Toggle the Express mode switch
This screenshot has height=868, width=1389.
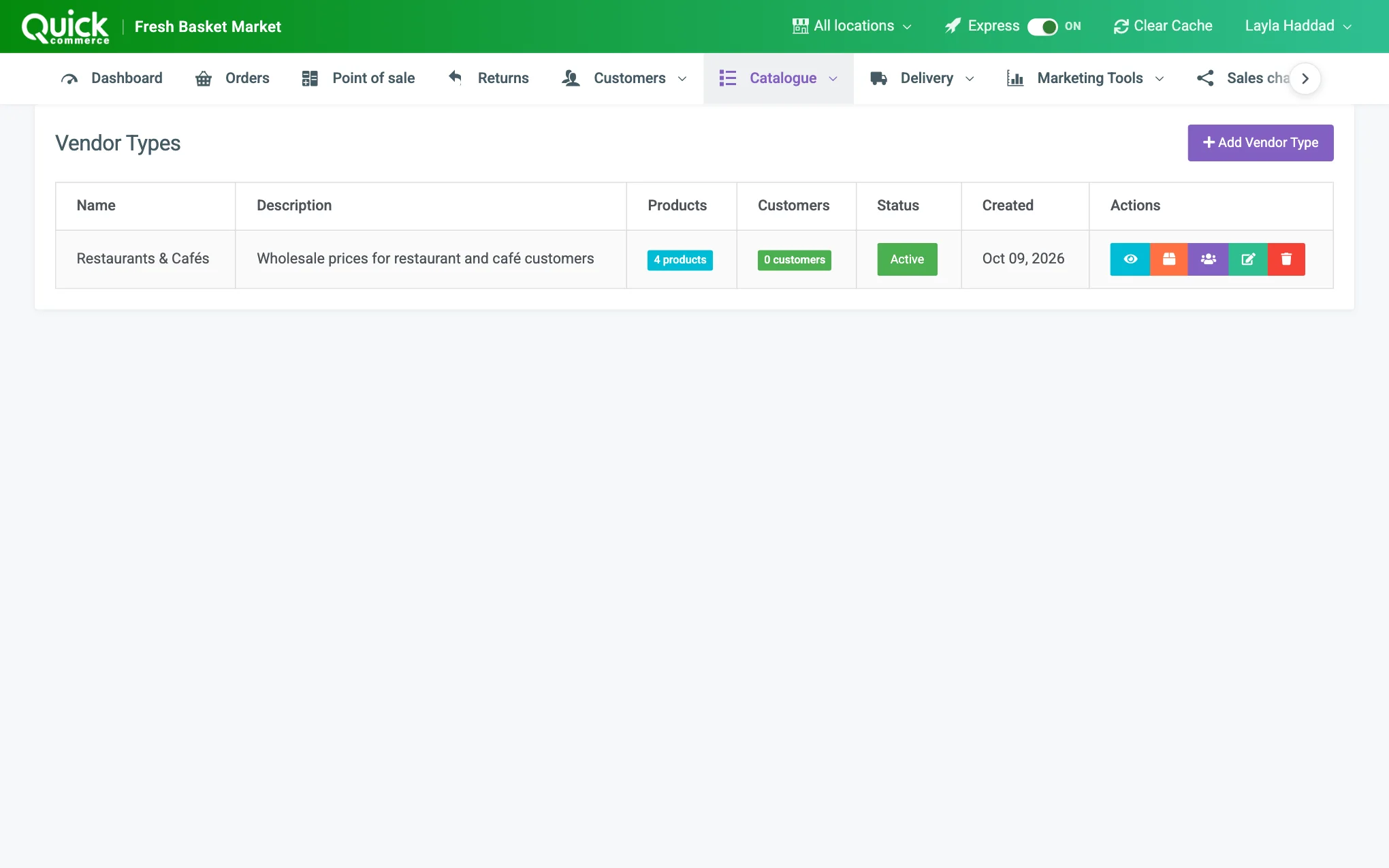click(1042, 27)
